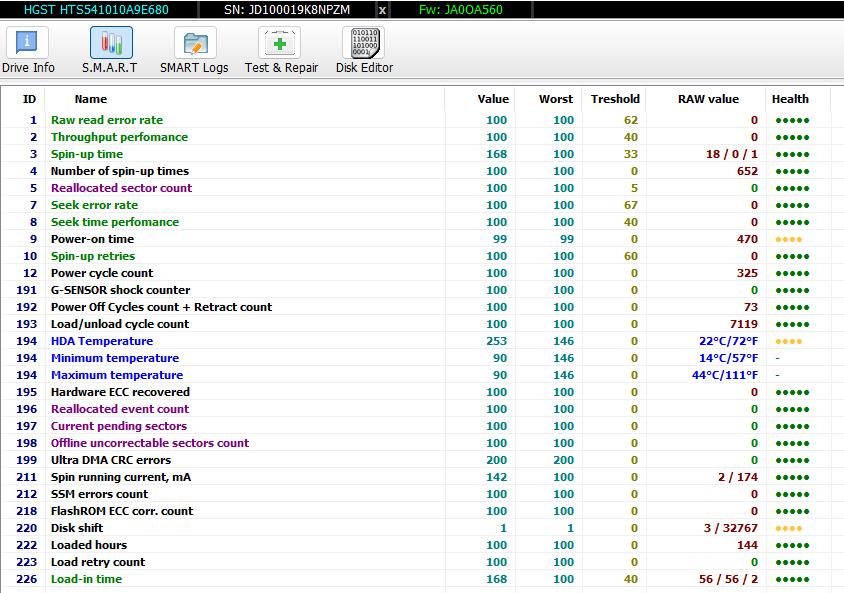Select the HDA Temperature attribute row
Image resolution: width=844 pixels, height=593 pixels.
click(x=416, y=341)
